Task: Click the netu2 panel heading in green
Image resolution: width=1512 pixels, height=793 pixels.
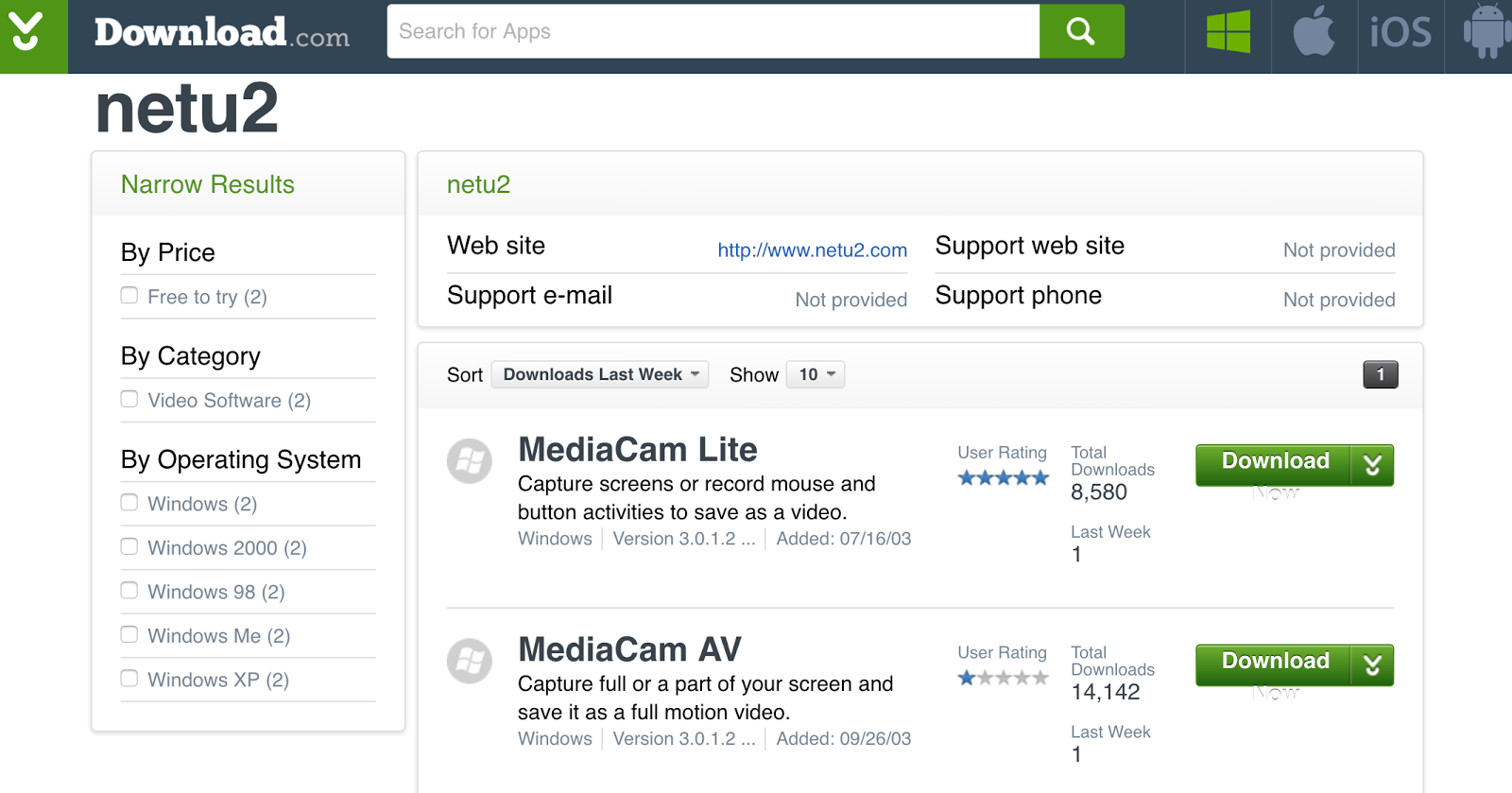Action: point(478,184)
